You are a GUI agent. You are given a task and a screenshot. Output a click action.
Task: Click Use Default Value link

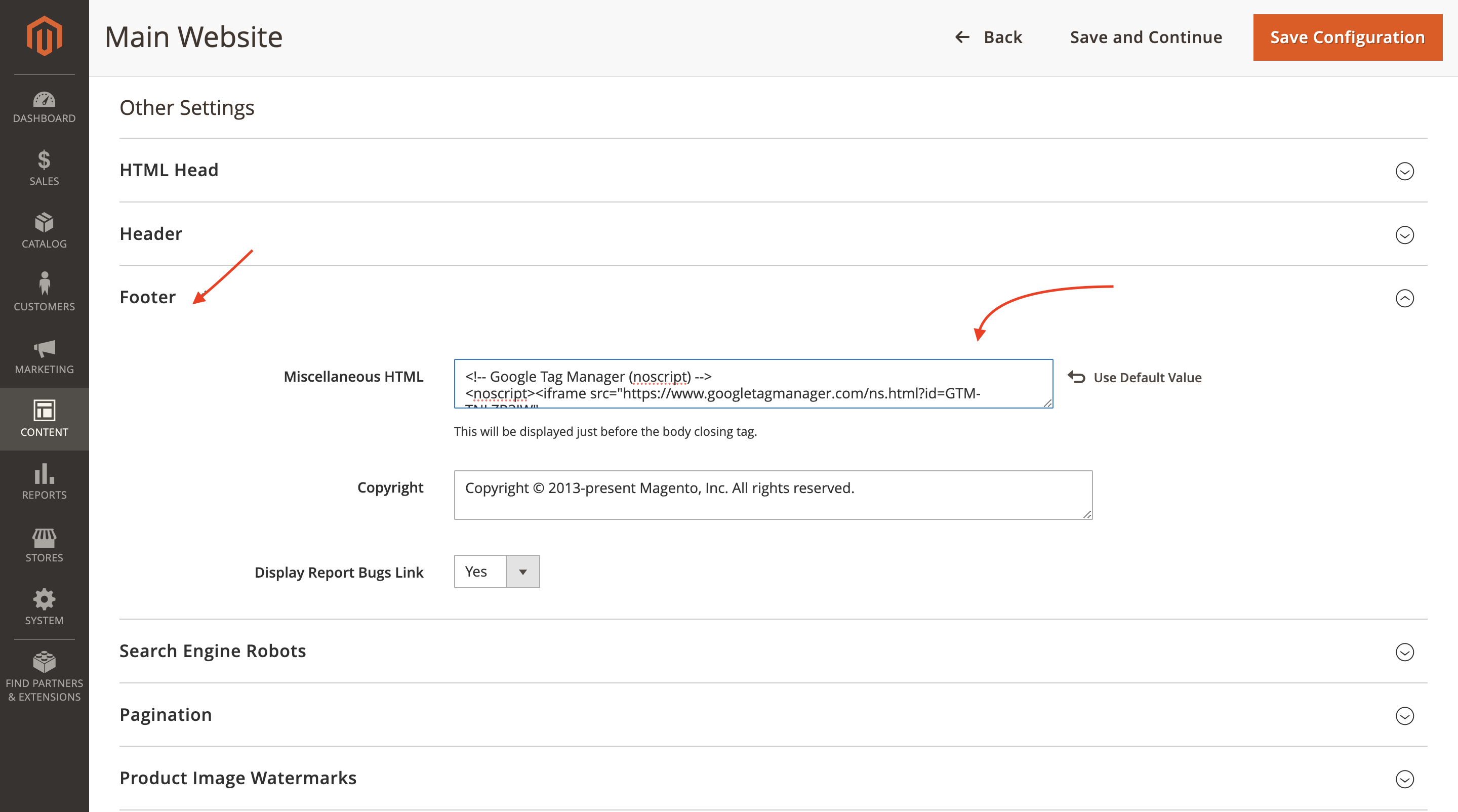(1147, 378)
